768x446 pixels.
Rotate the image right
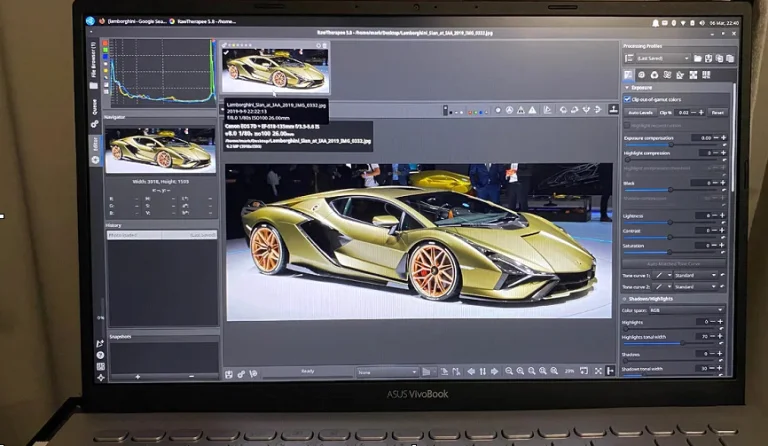pyautogui.click(x=575, y=110)
